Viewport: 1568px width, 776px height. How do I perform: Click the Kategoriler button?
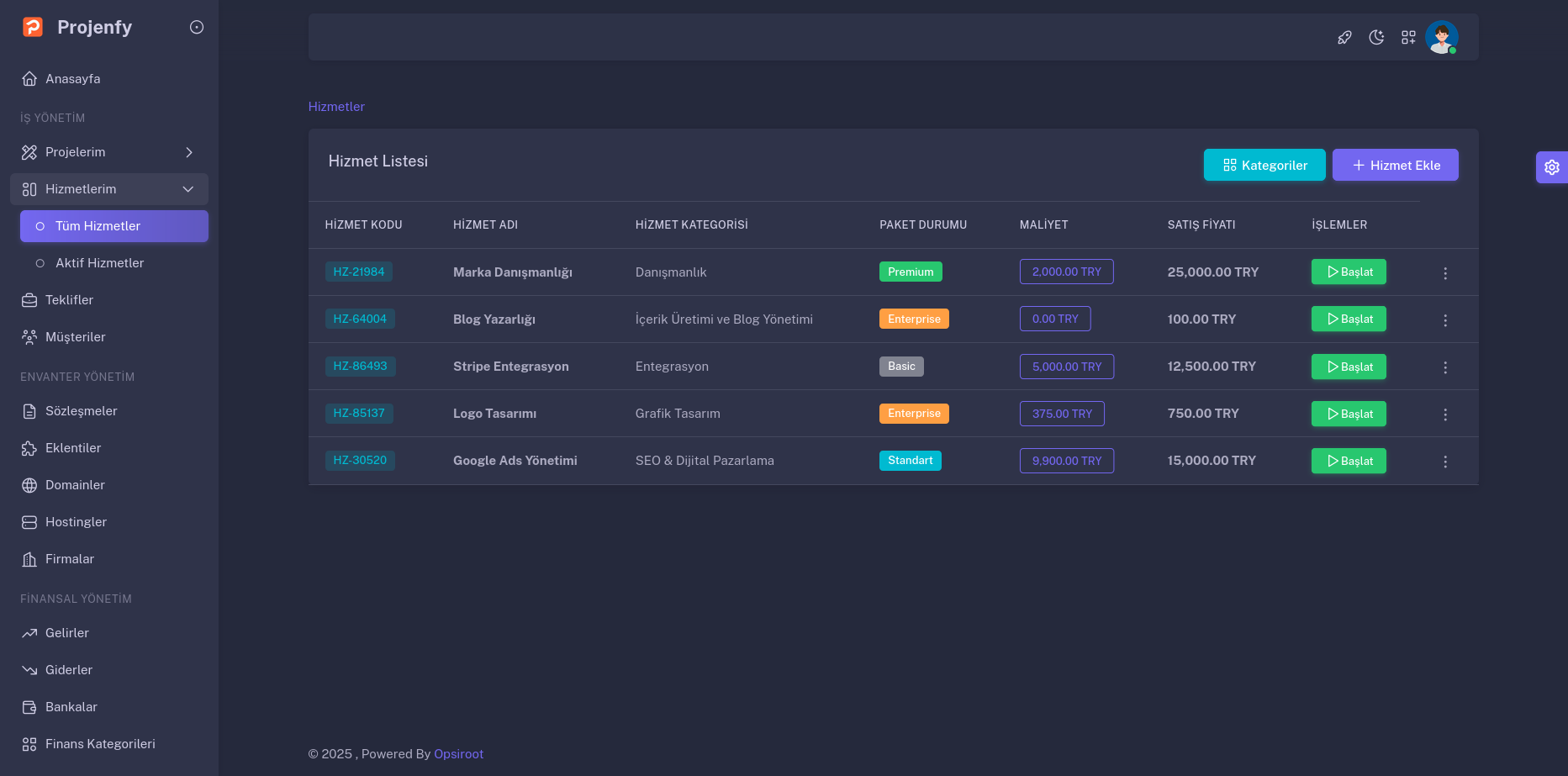(x=1264, y=165)
